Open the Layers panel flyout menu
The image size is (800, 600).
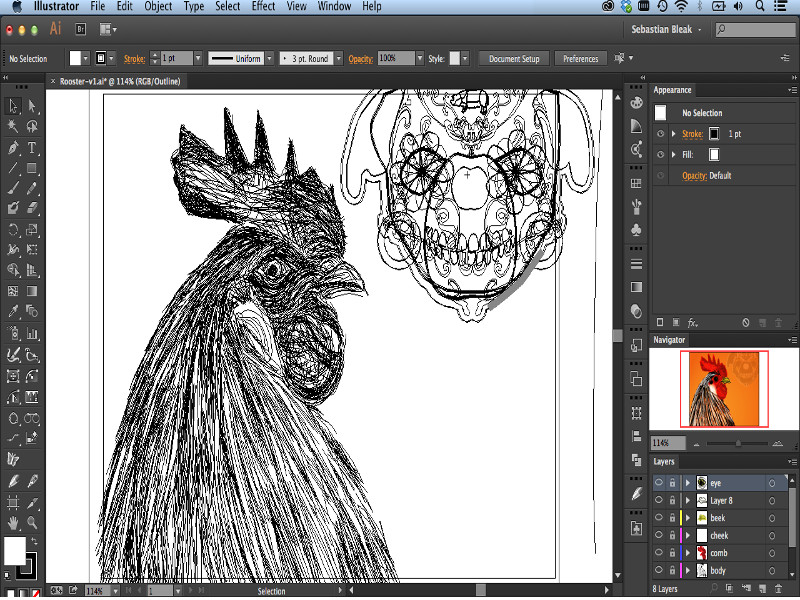pos(791,462)
